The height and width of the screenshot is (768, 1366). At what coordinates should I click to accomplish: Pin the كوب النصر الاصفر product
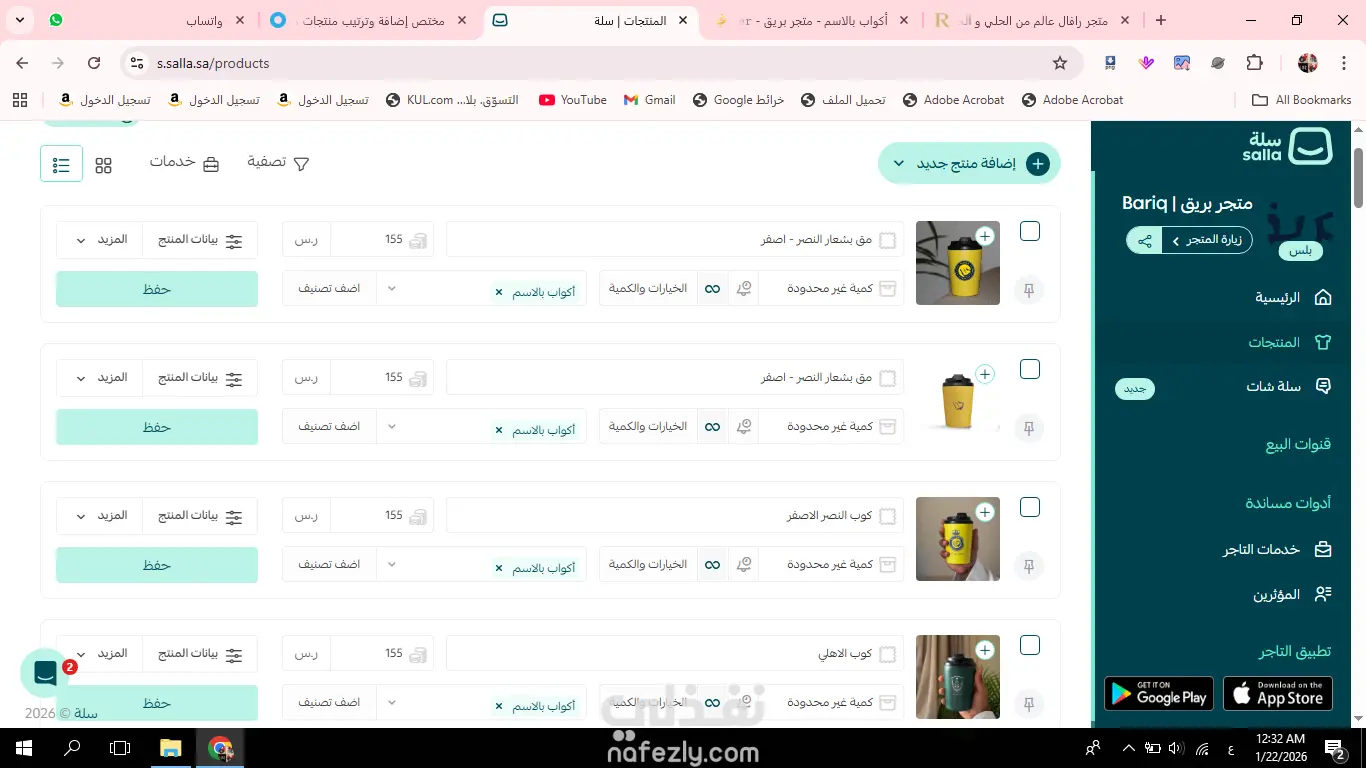1029,567
